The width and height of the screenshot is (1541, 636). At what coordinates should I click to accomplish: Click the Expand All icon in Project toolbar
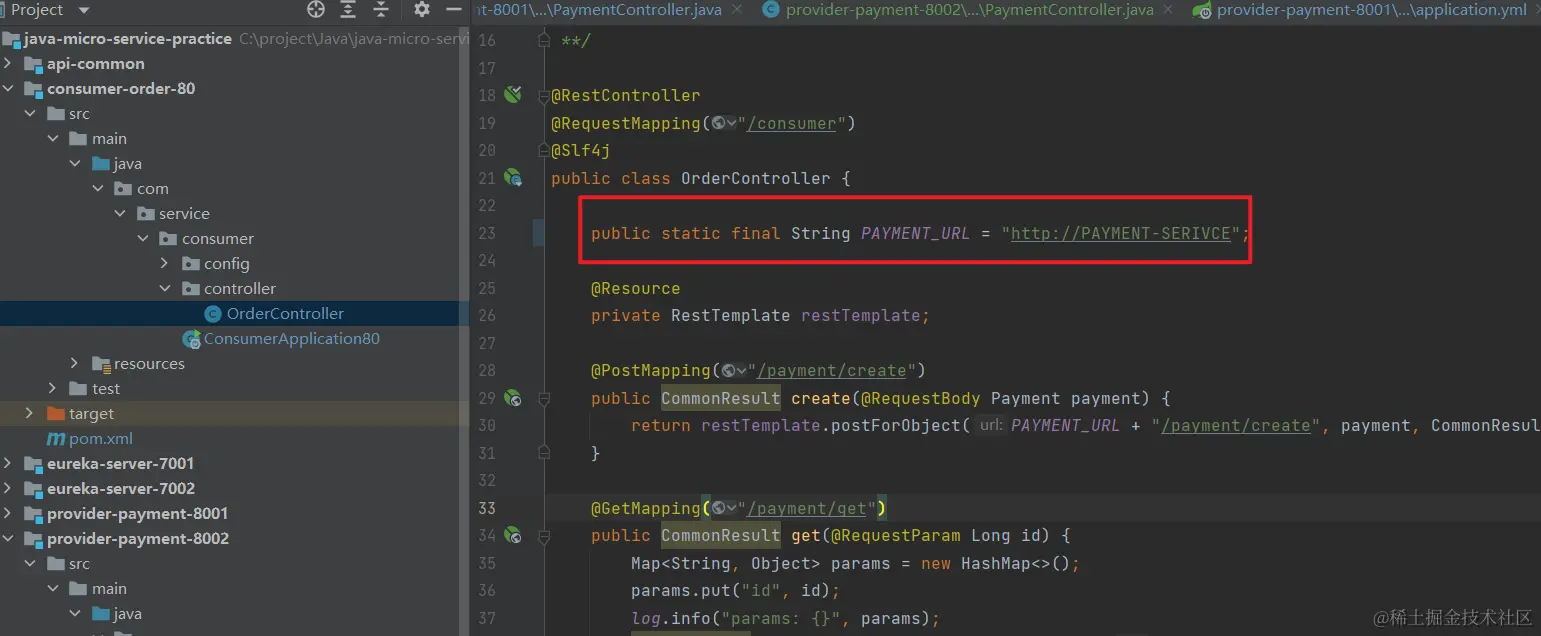(348, 10)
